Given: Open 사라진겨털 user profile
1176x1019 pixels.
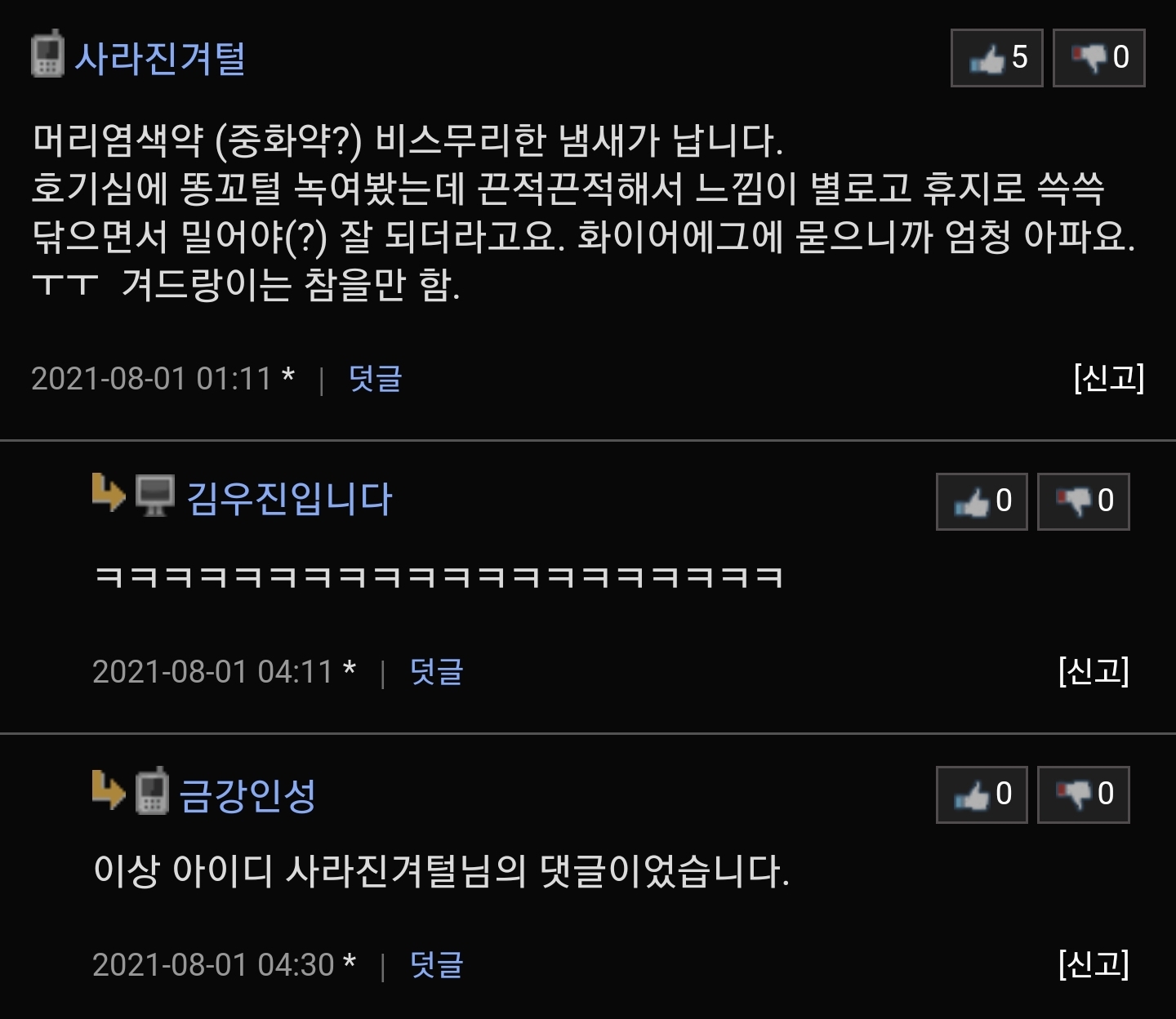Looking at the screenshot, I should (160, 59).
